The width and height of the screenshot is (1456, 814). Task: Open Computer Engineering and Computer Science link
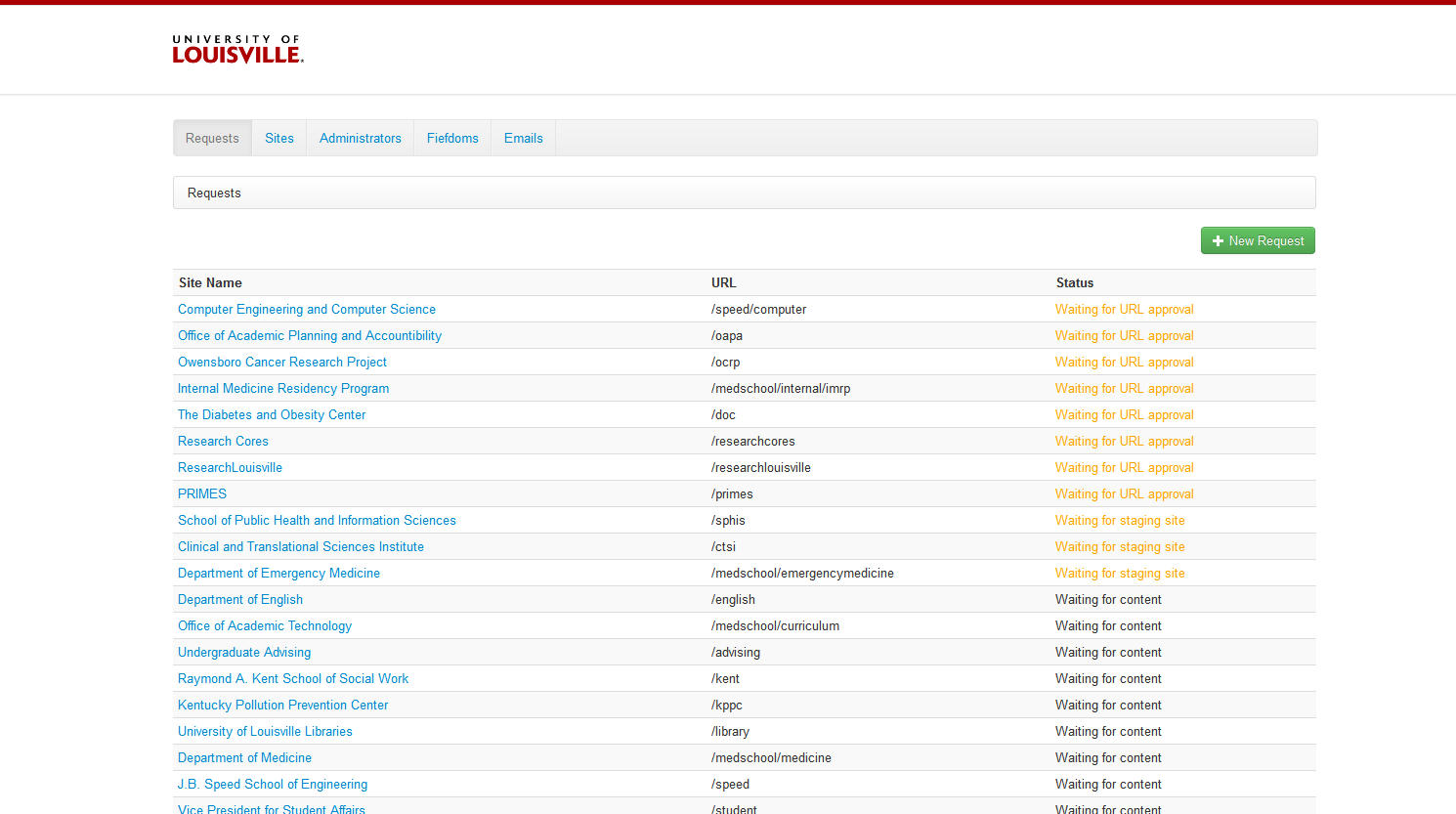[307, 309]
